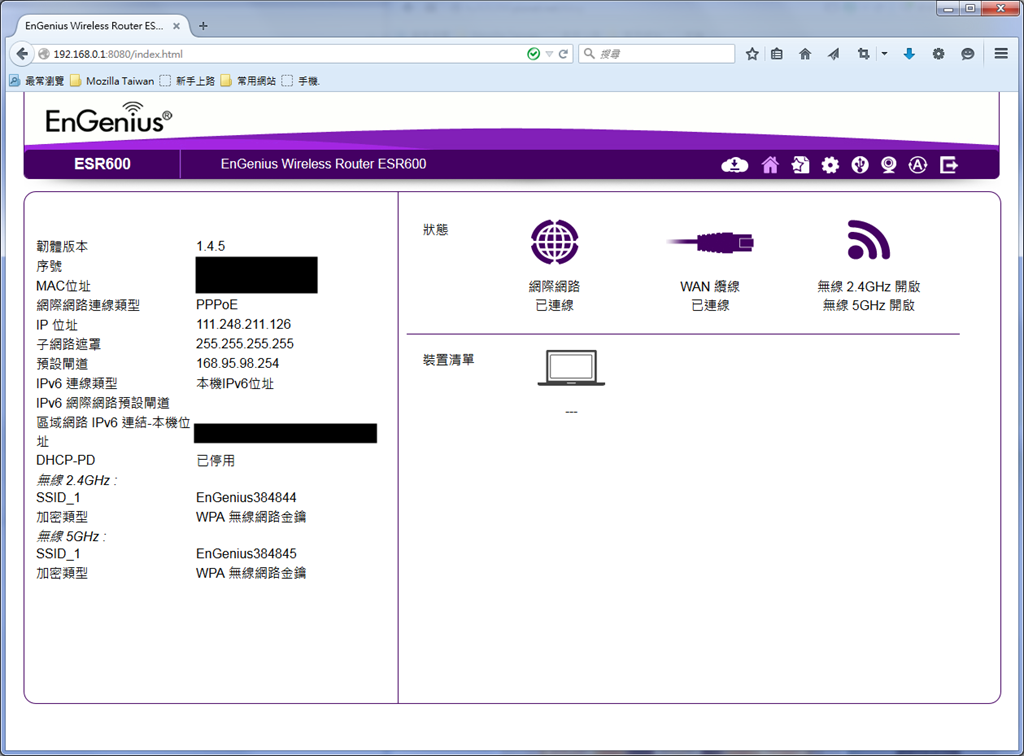Open Firefox downloads blue arrow
Image resolution: width=1024 pixels, height=756 pixels.
pos(909,54)
